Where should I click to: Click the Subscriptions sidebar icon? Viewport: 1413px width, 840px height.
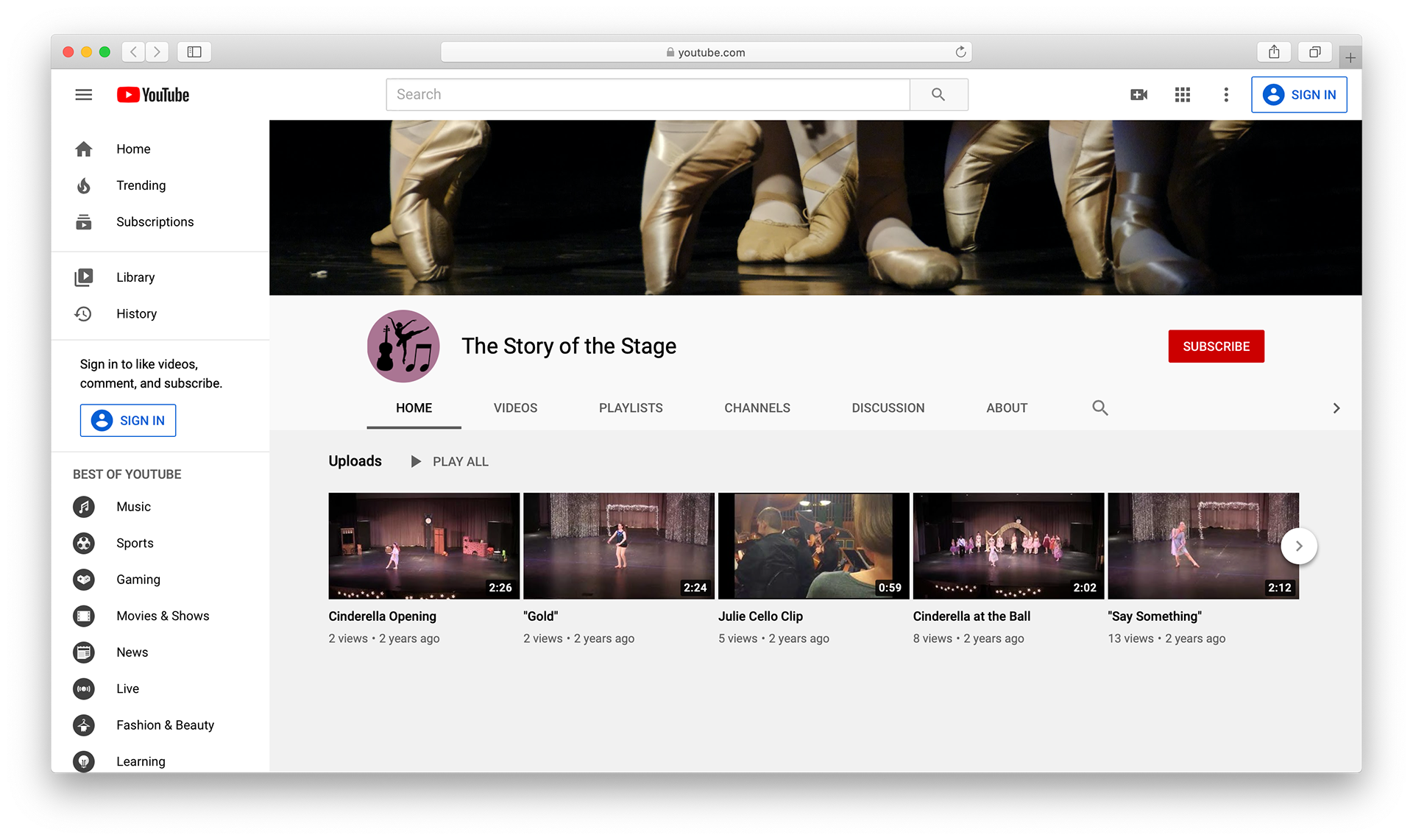84,221
